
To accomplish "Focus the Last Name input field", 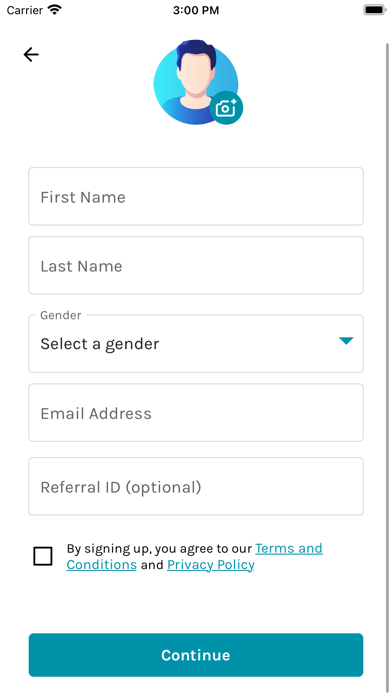I will pos(196,265).
